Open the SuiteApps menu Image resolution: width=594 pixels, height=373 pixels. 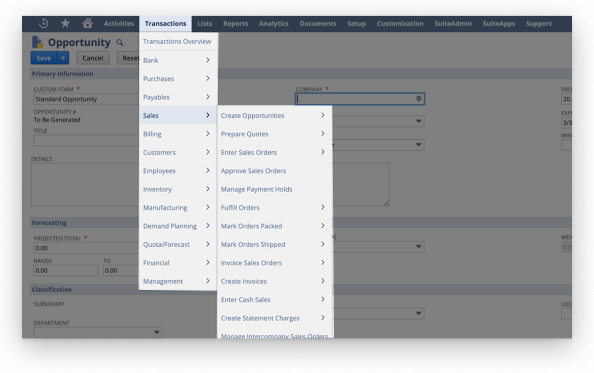pos(499,23)
